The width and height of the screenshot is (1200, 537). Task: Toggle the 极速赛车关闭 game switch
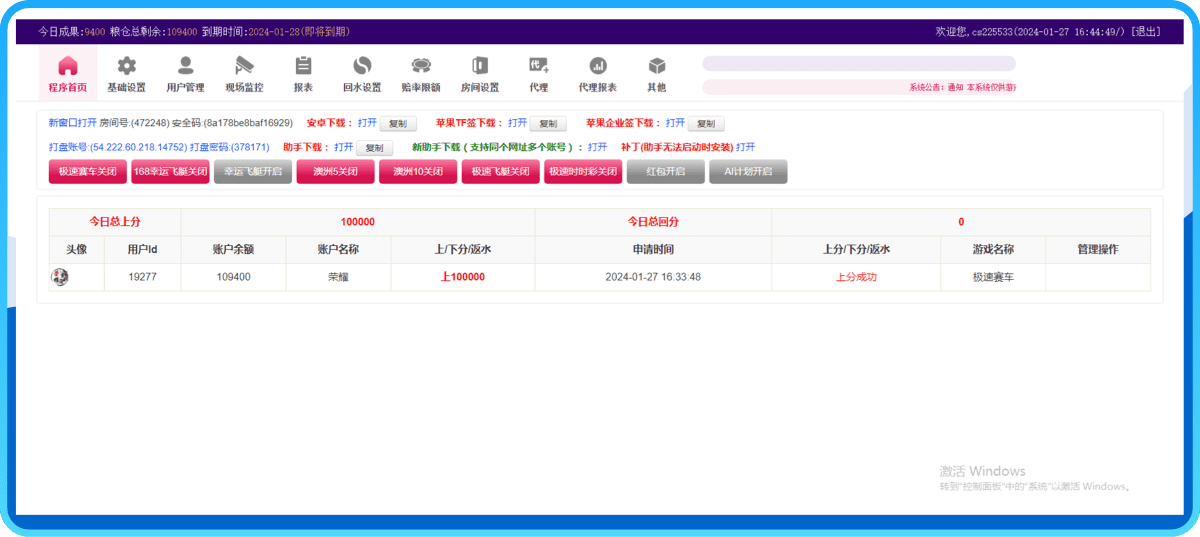(x=87, y=172)
